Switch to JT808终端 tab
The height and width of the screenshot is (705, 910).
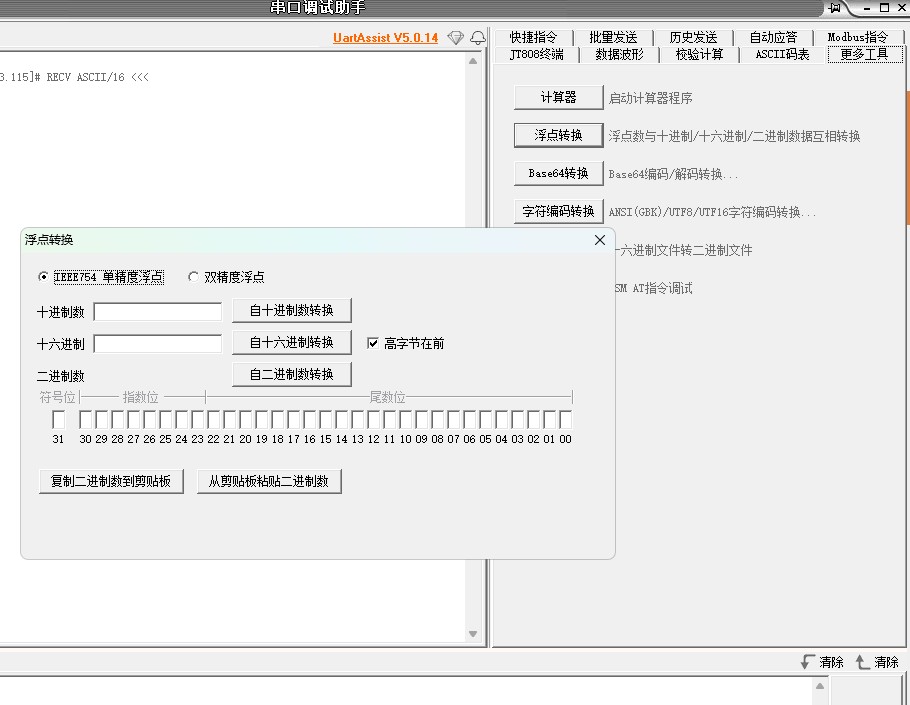536,55
